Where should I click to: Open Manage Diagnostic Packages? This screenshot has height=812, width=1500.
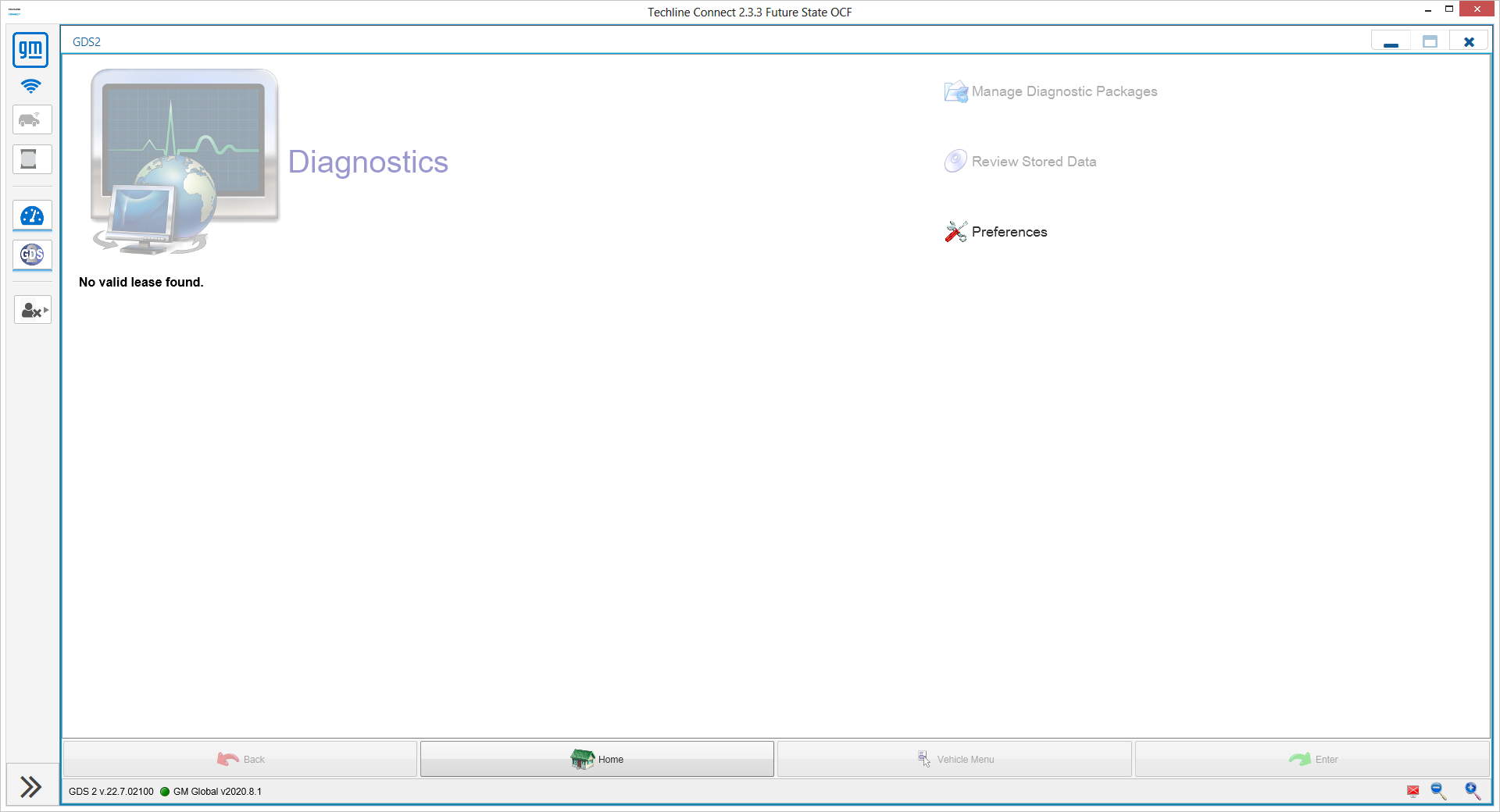(1051, 91)
